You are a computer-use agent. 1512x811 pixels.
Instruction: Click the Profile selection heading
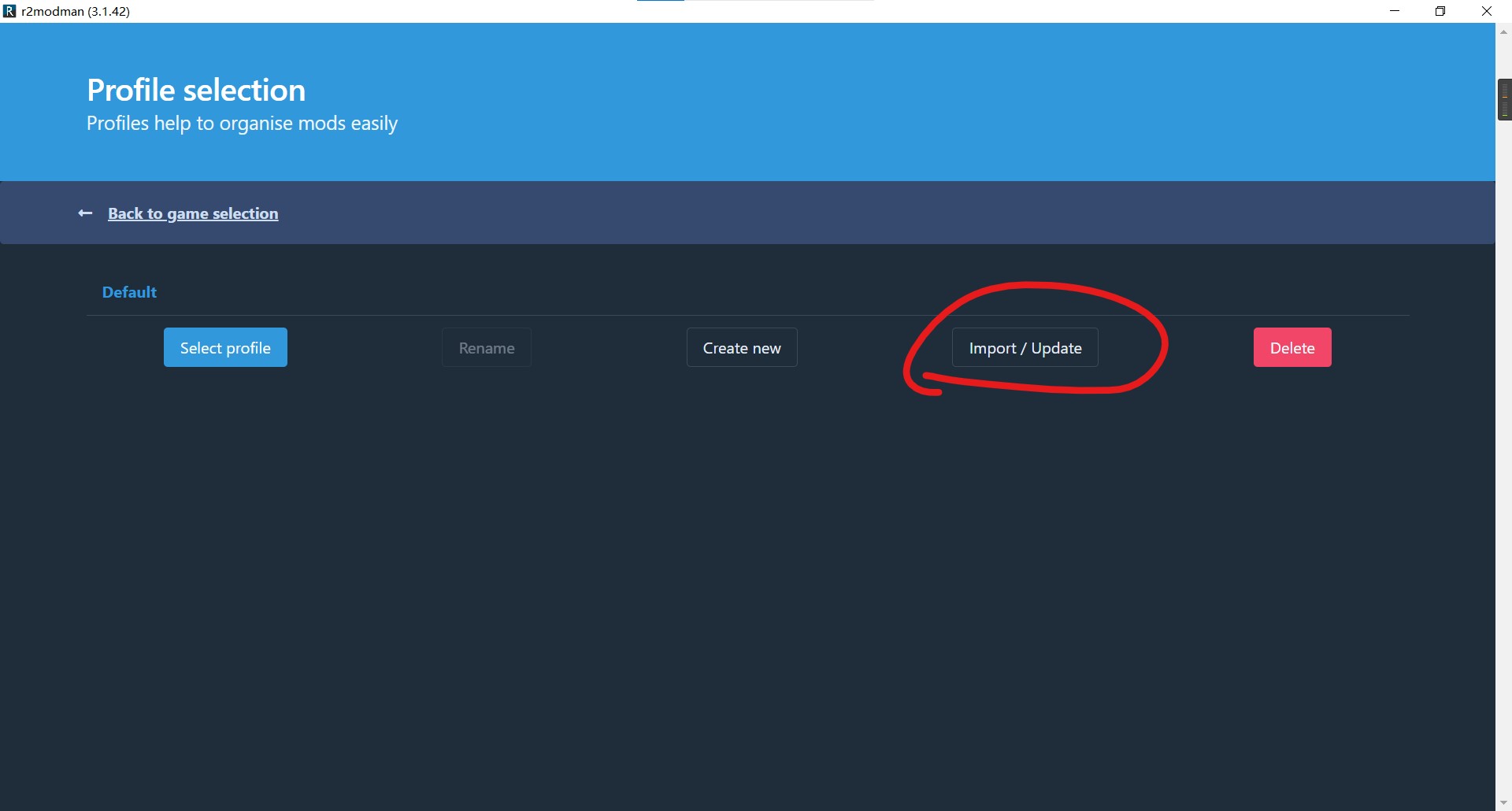pos(196,90)
